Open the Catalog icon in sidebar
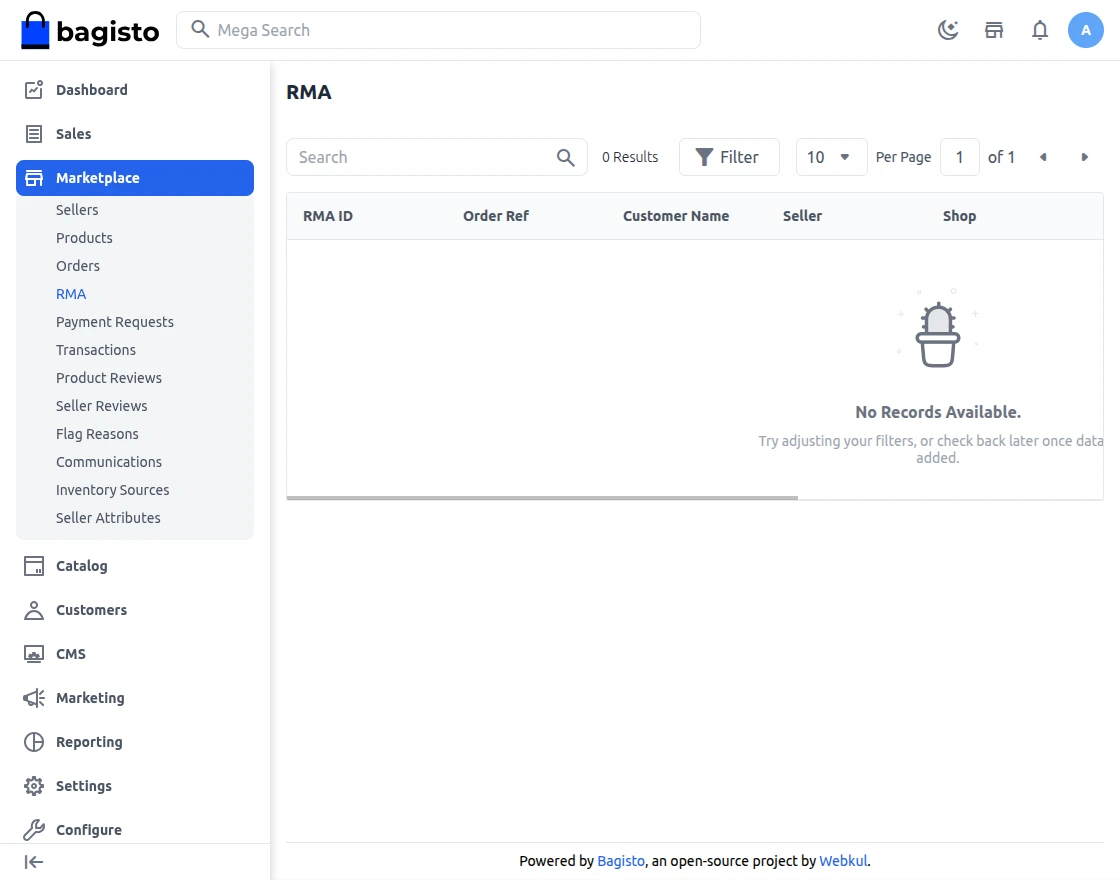The height and width of the screenshot is (880, 1120). pyautogui.click(x=34, y=566)
